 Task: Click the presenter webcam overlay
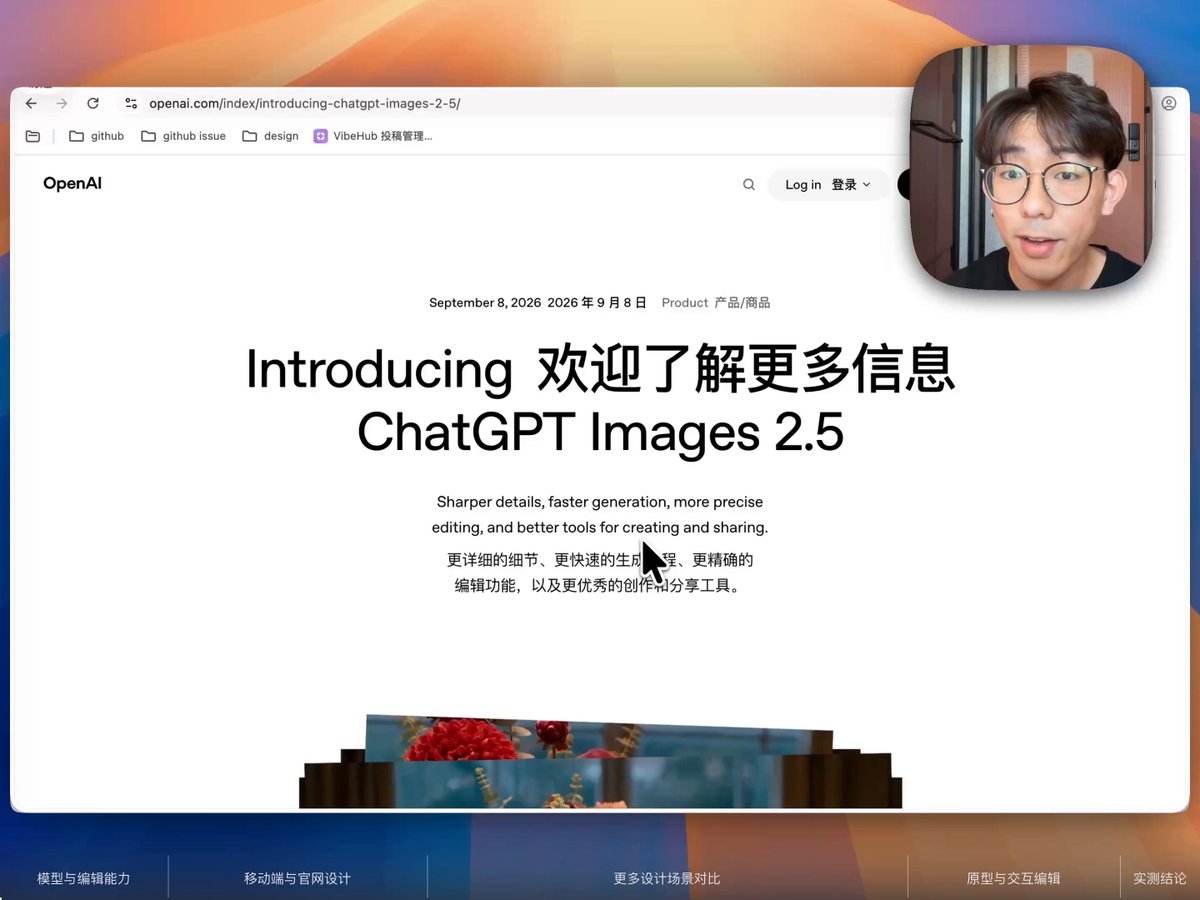(1031, 168)
